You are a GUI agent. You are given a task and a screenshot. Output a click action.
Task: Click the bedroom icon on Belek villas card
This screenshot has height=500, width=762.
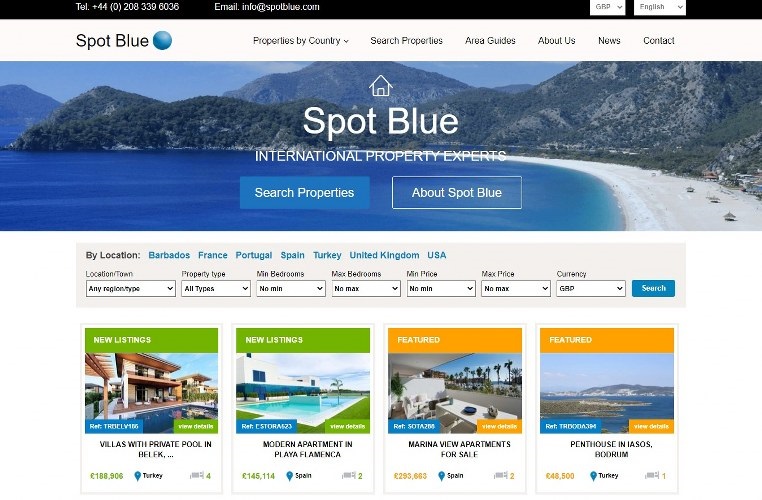click(x=197, y=475)
